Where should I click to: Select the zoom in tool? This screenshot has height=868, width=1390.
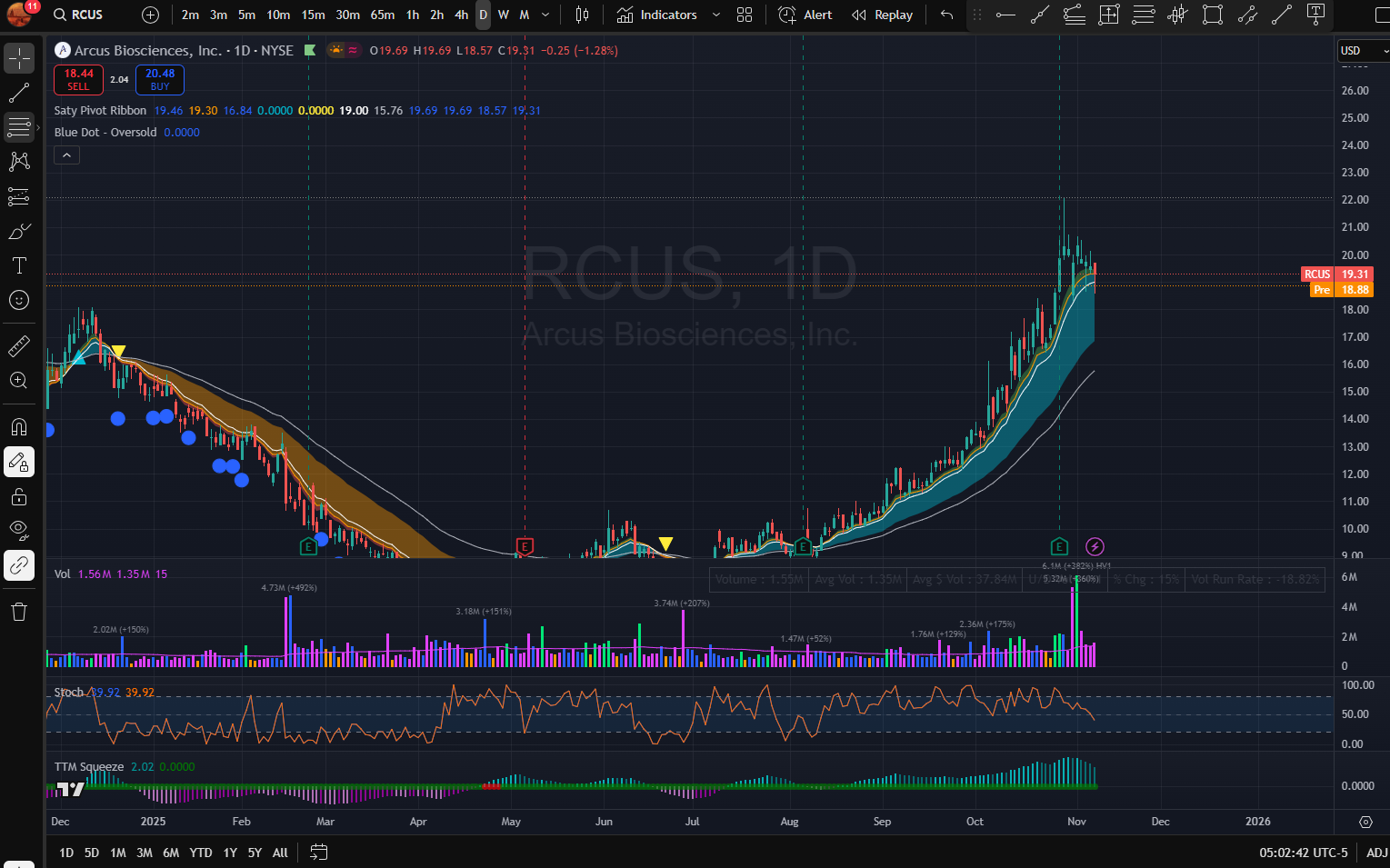[x=19, y=380]
